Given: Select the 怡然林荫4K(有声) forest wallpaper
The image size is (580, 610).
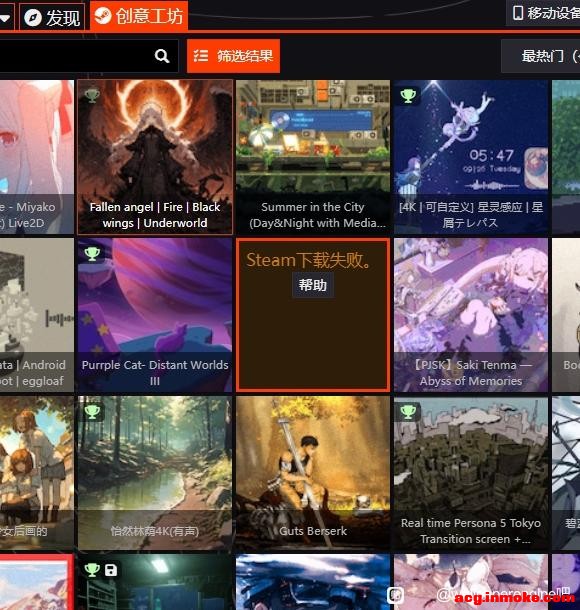Looking at the screenshot, I should 155,473.
